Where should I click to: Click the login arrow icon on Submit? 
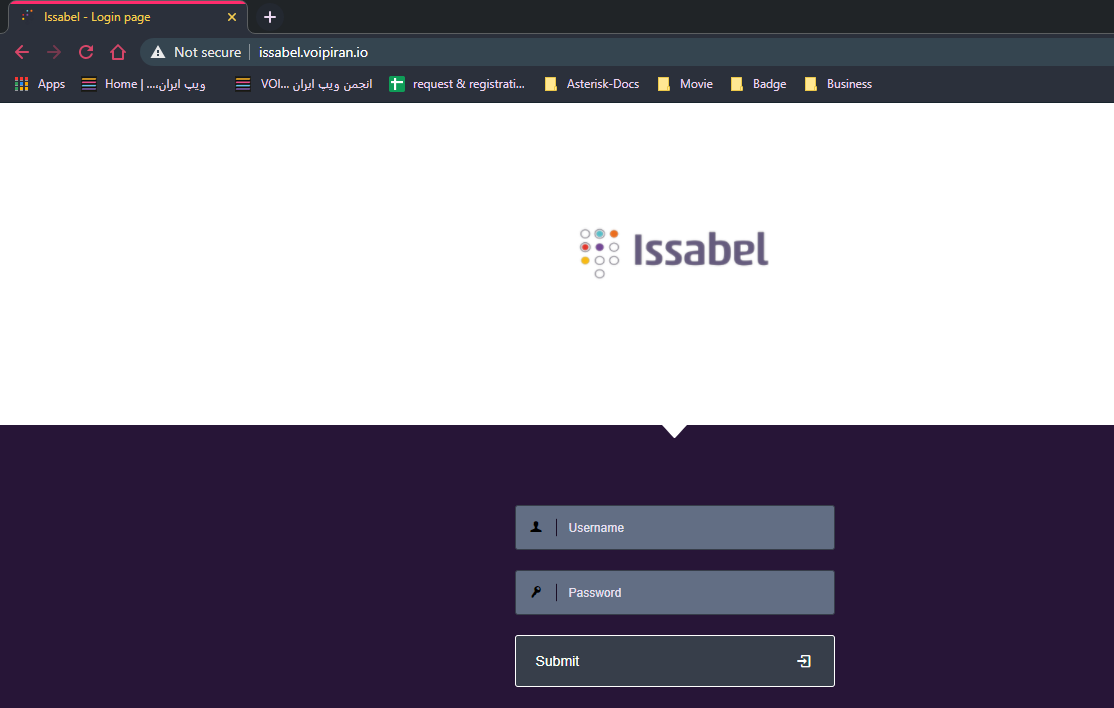coord(804,661)
